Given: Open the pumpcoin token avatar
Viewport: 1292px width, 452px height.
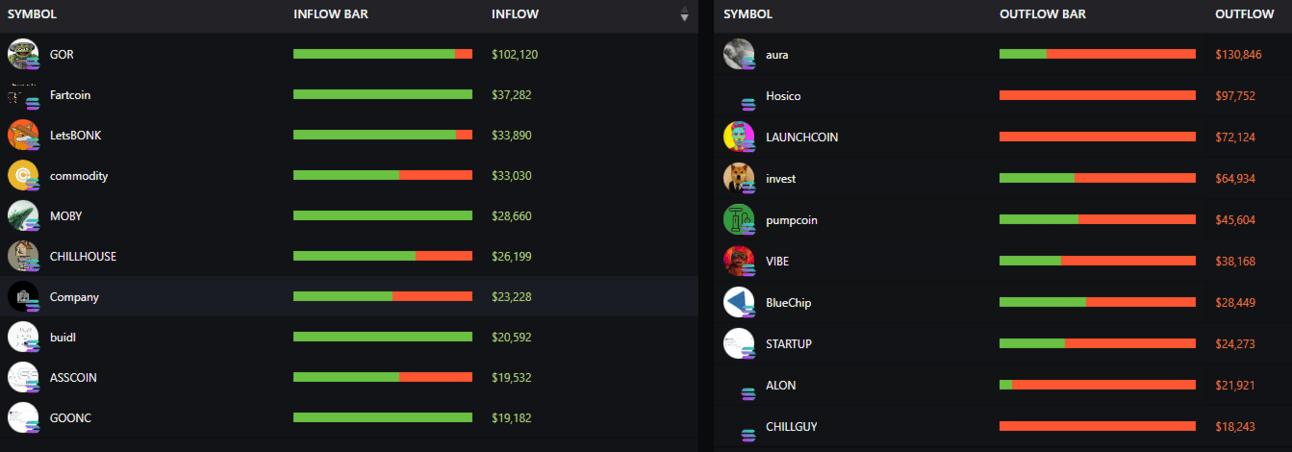Looking at the screenshot, I should click(x=738, y=219).
